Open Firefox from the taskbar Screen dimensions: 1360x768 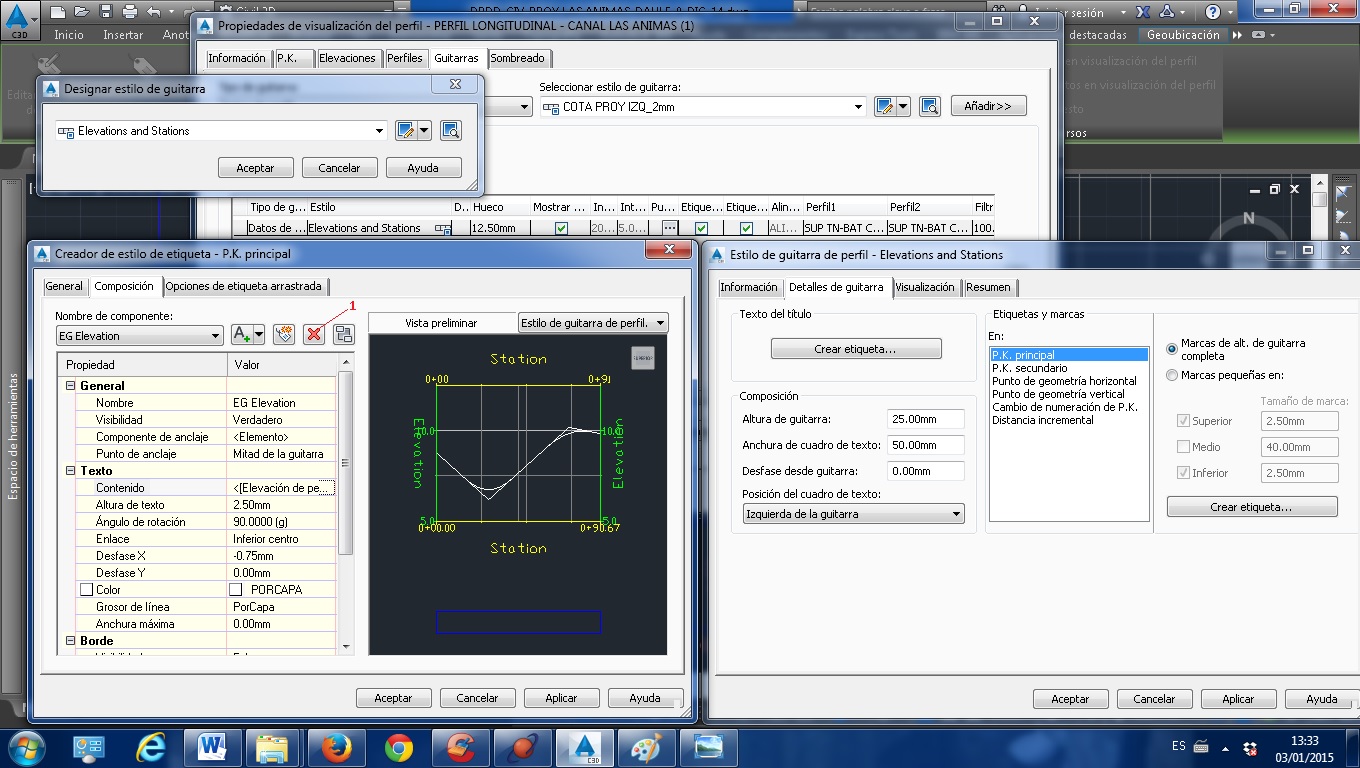point(337,747)
